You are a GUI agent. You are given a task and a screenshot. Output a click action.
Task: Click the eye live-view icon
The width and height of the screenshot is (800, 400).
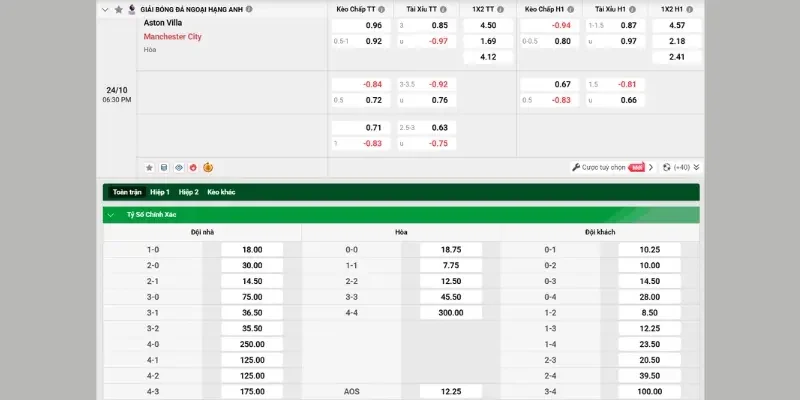[x=179, y=167]
